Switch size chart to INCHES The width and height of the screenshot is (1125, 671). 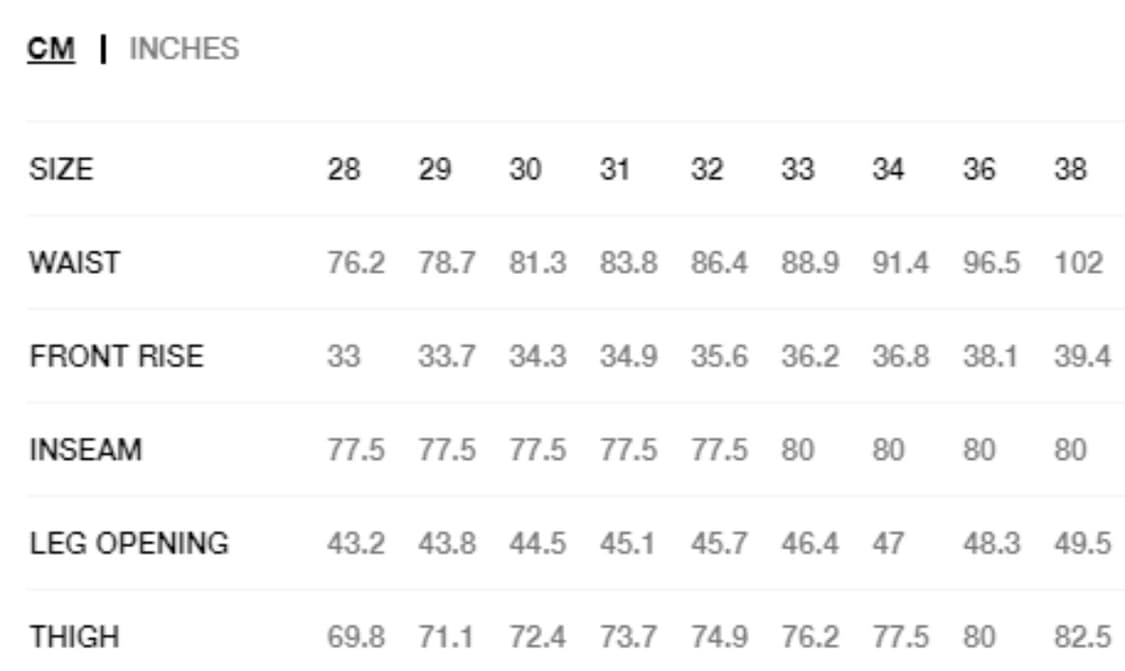tap(184, 49)
